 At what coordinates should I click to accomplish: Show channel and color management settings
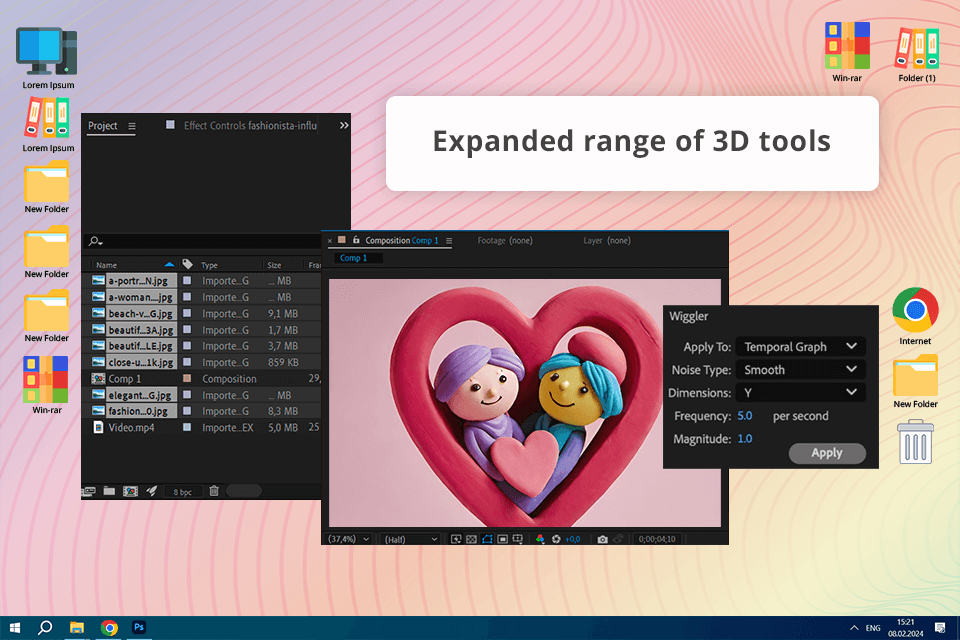tap(540, 539)
